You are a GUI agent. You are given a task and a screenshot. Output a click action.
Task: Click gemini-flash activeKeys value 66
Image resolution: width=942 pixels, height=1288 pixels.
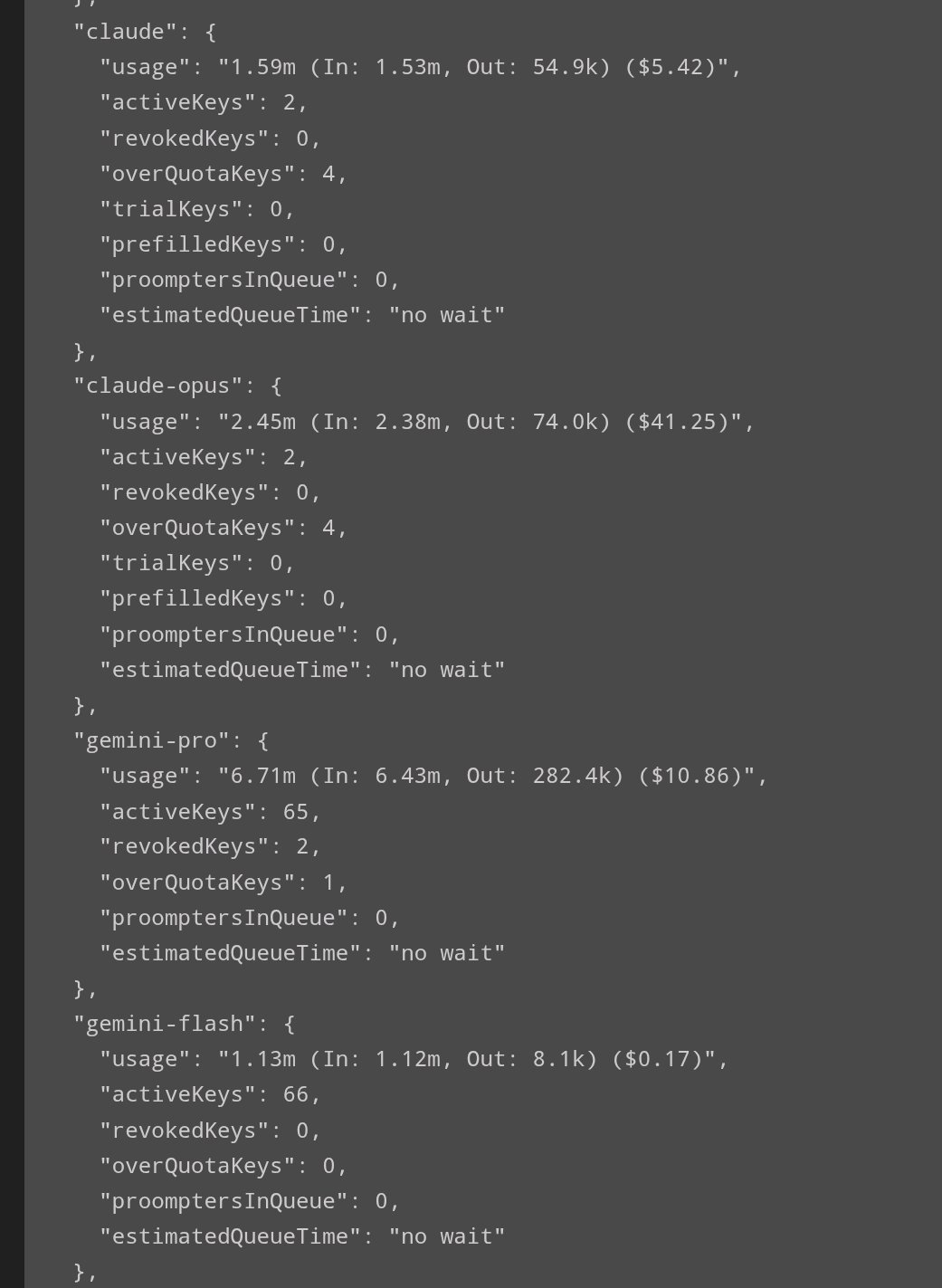pyautogui.click(x=296, y=1094)
